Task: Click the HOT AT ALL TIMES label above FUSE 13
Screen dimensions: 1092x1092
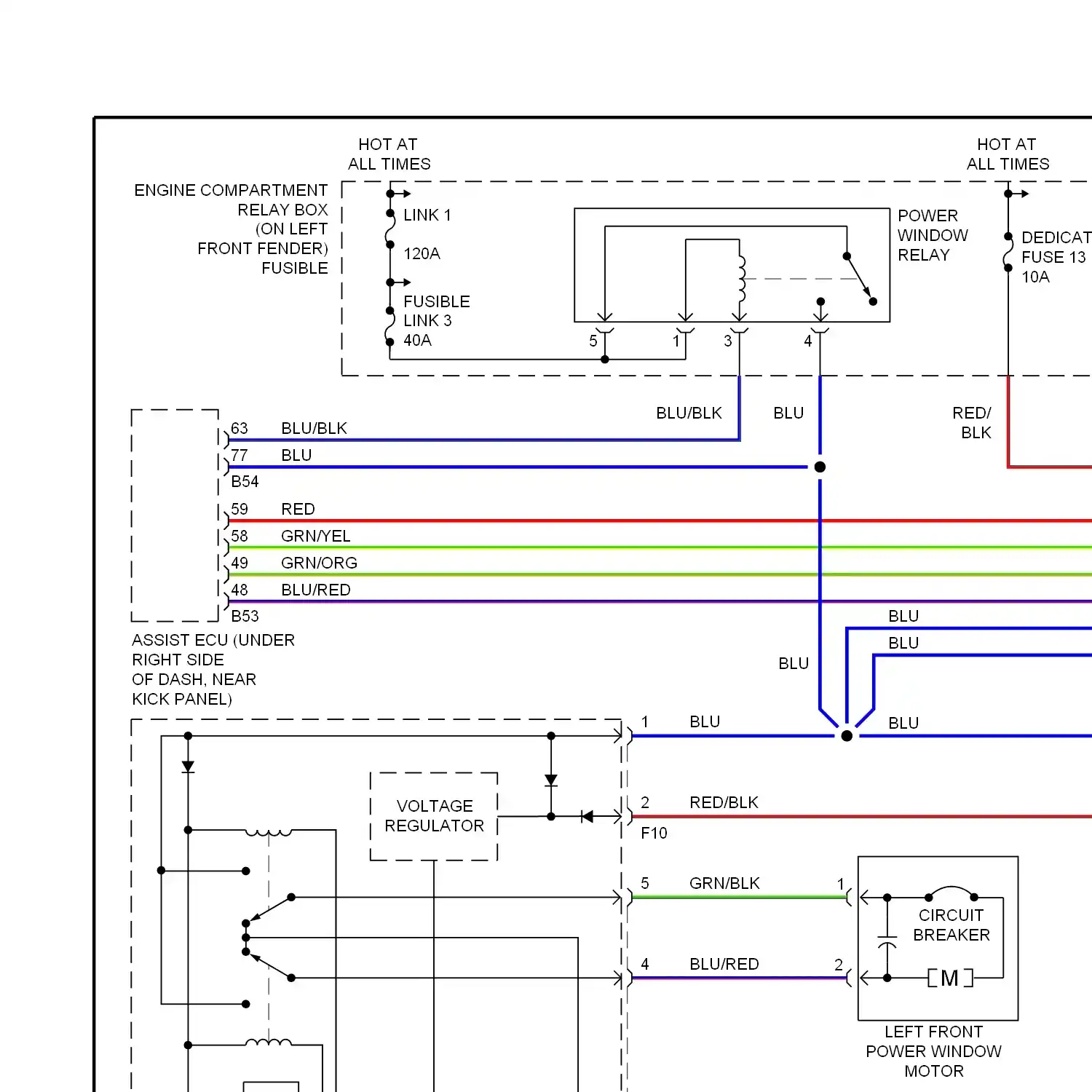Action: (x=1008, y=154)
